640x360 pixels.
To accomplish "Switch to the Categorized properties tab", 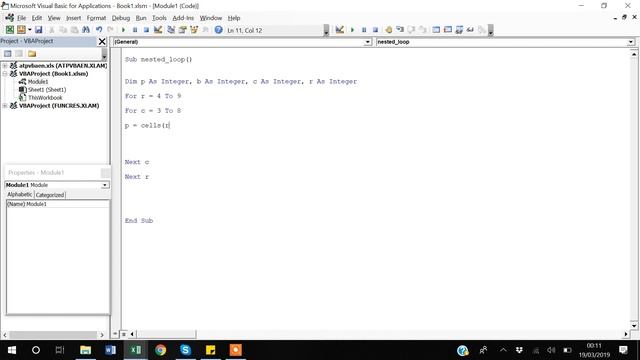I will tap(50, 195).
